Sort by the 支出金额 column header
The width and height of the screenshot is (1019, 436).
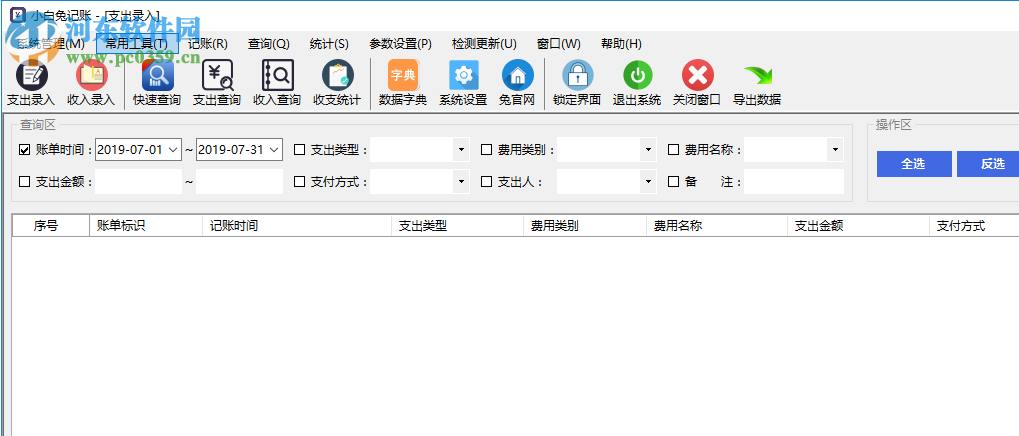858,226
